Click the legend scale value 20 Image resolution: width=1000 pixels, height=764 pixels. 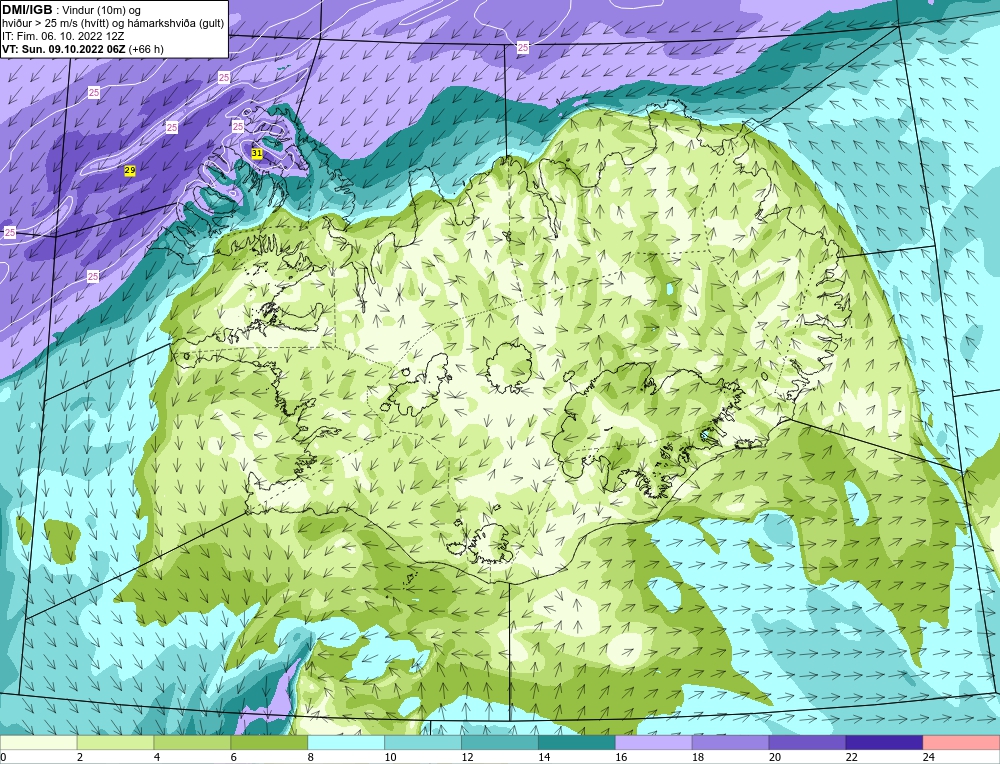(x=775, y=757)
